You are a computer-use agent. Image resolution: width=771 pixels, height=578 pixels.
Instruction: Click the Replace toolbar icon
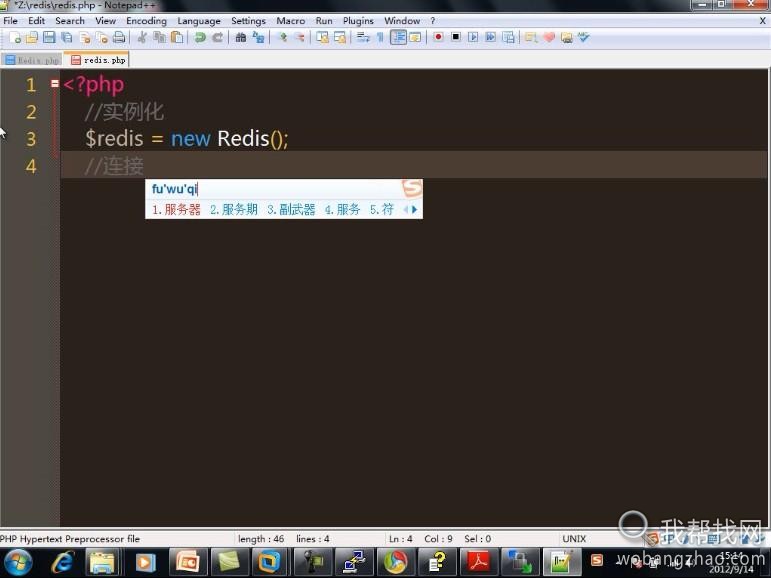(x=258, y=37)
